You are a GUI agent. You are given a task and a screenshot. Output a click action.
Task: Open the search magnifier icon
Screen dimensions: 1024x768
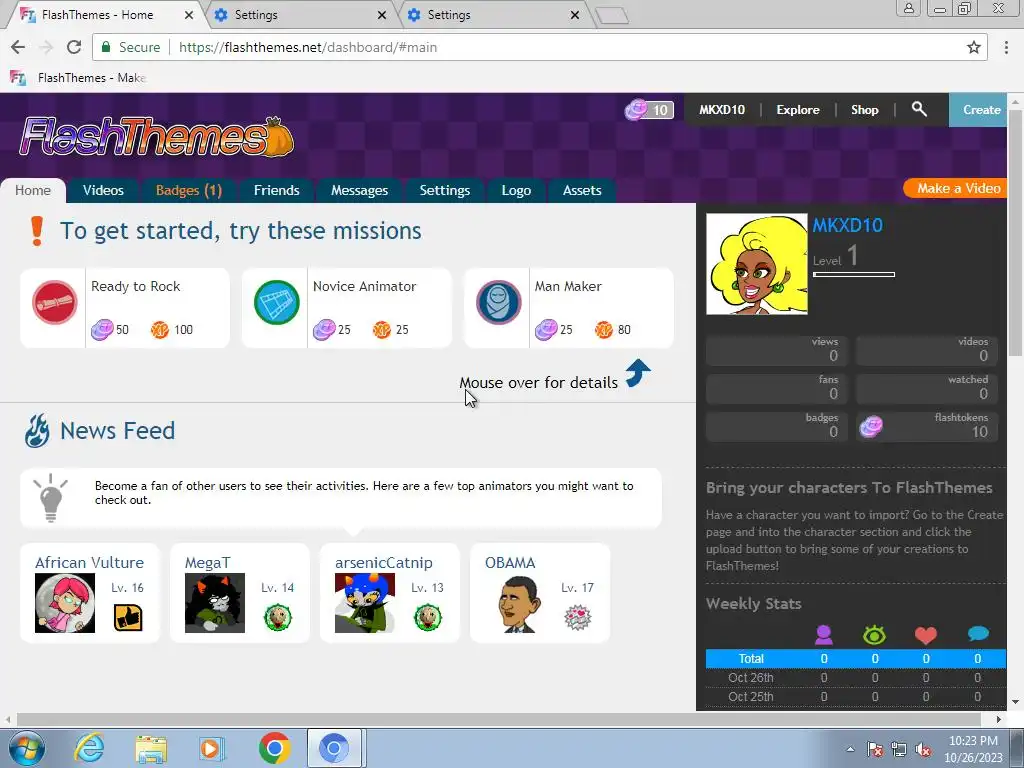tap(919, 109)
